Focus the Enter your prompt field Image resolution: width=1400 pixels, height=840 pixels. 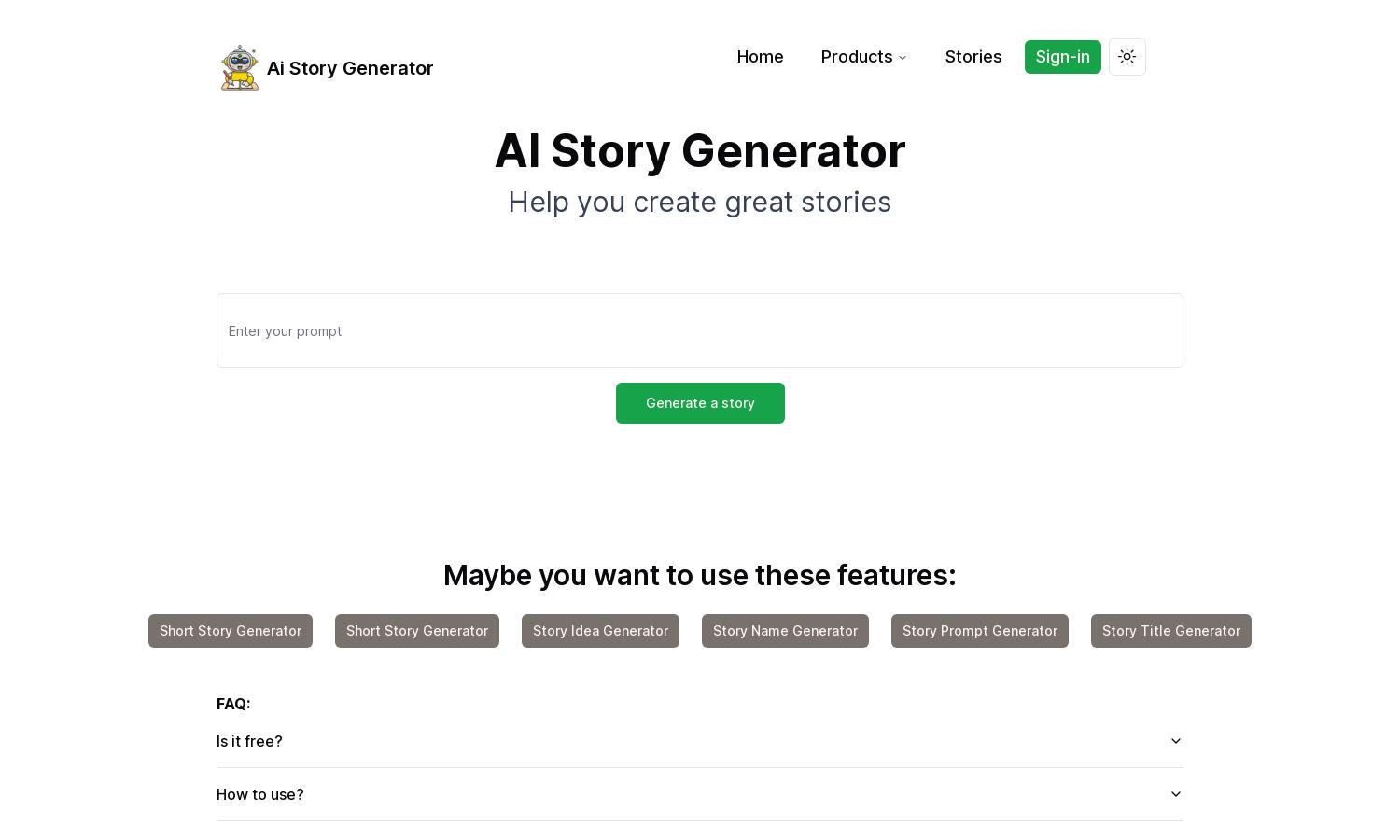(700, 330)
